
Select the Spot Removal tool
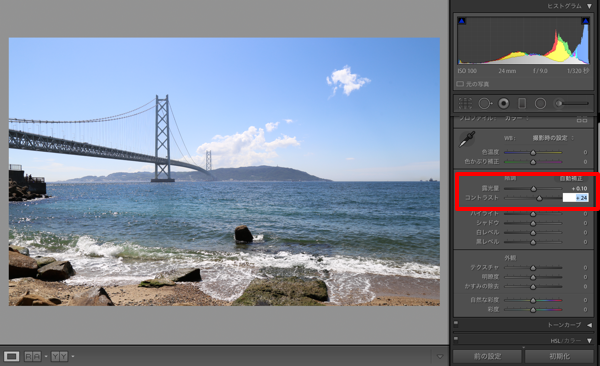tap(485, 103)
